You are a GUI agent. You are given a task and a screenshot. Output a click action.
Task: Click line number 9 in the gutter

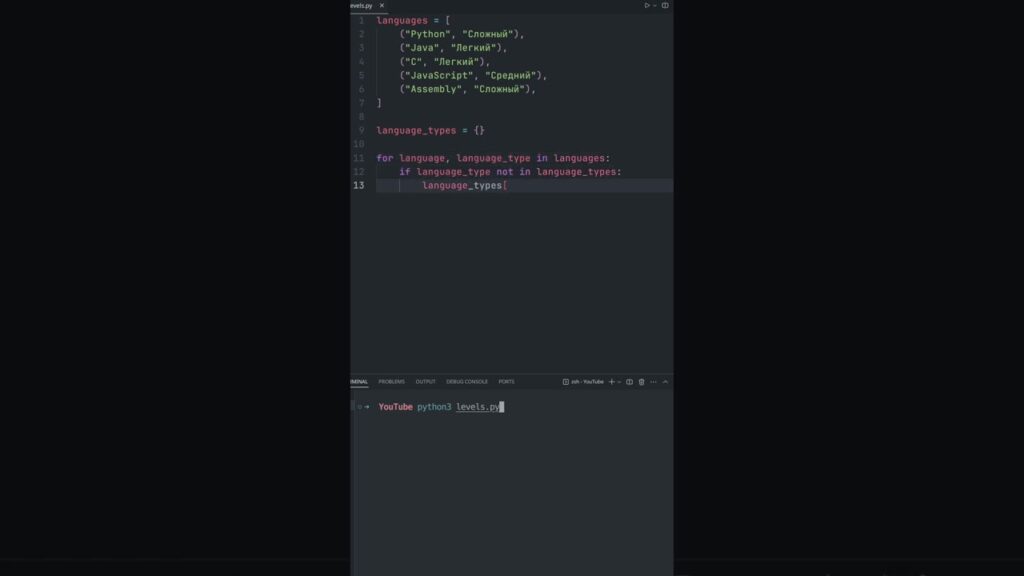point(361,130)
